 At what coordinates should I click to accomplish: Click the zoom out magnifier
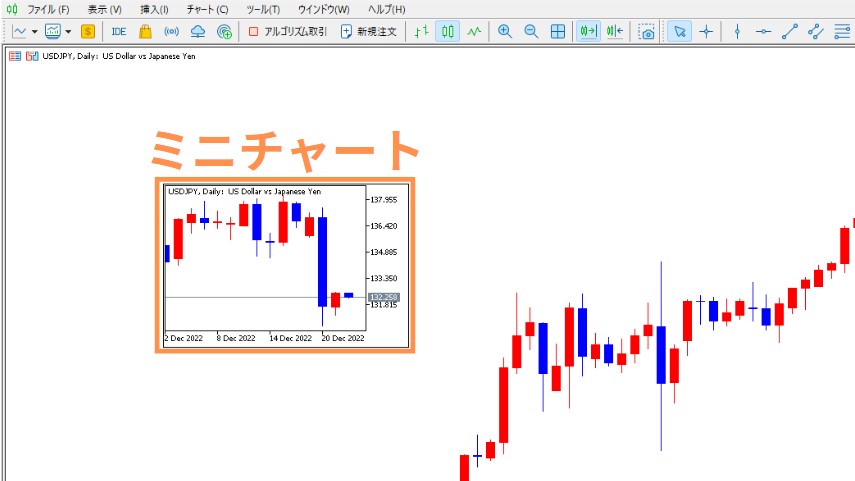tap(531, 32)
